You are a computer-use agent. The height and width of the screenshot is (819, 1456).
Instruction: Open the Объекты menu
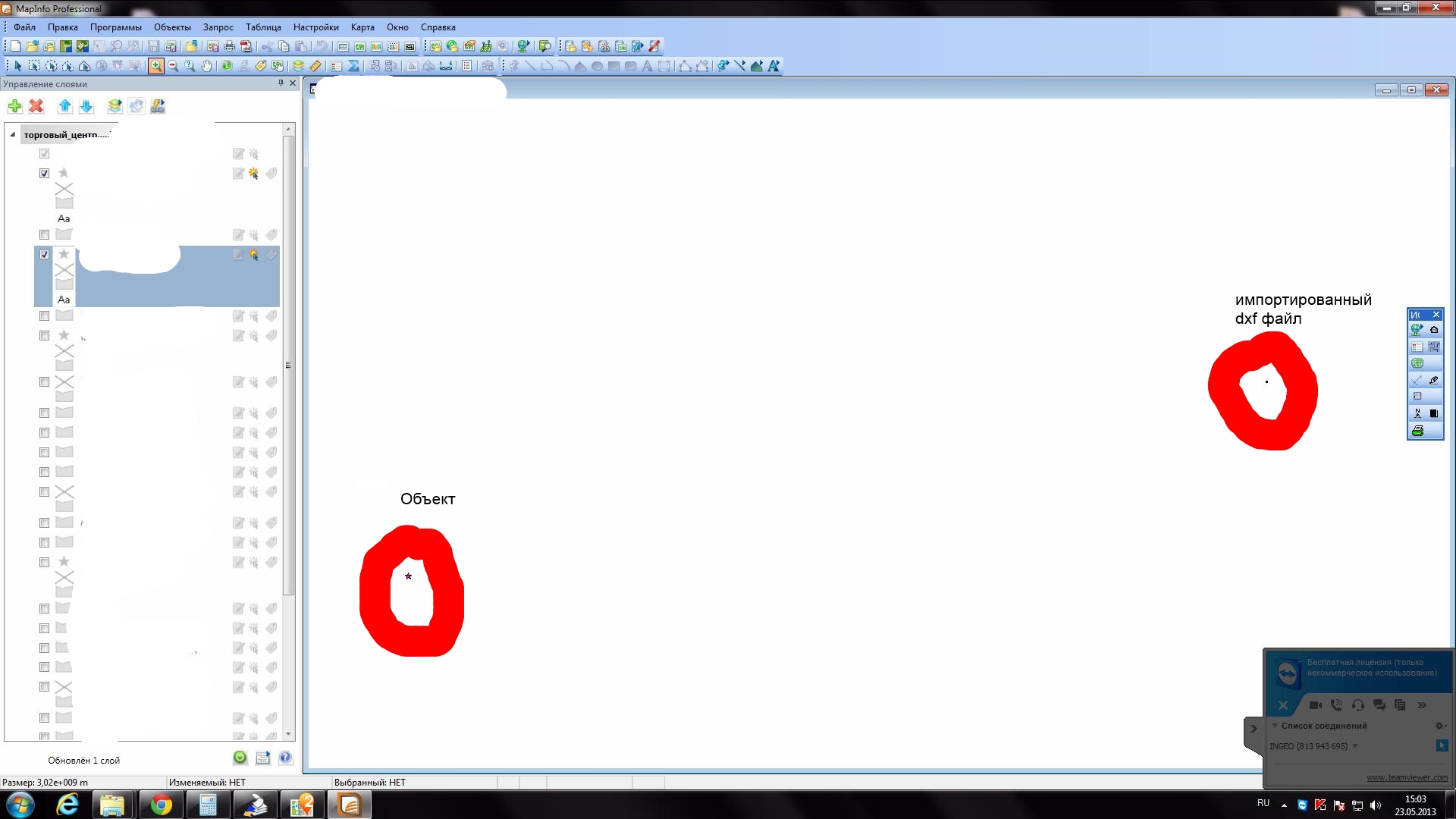171,27
